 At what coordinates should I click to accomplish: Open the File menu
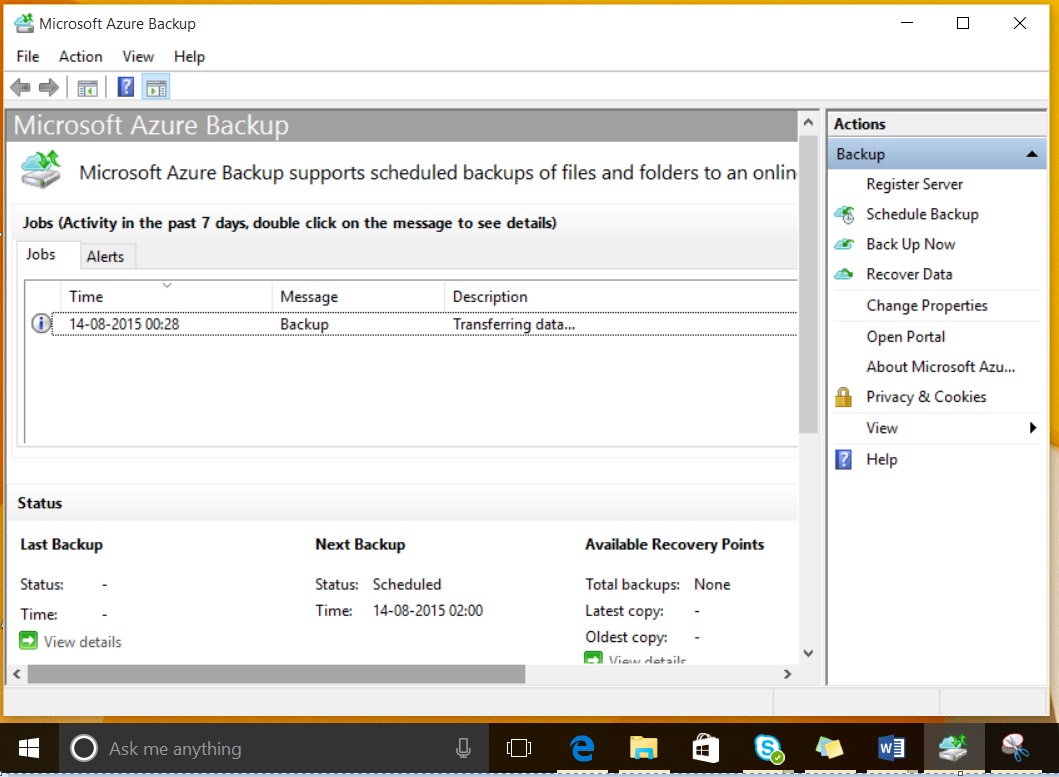28,57
